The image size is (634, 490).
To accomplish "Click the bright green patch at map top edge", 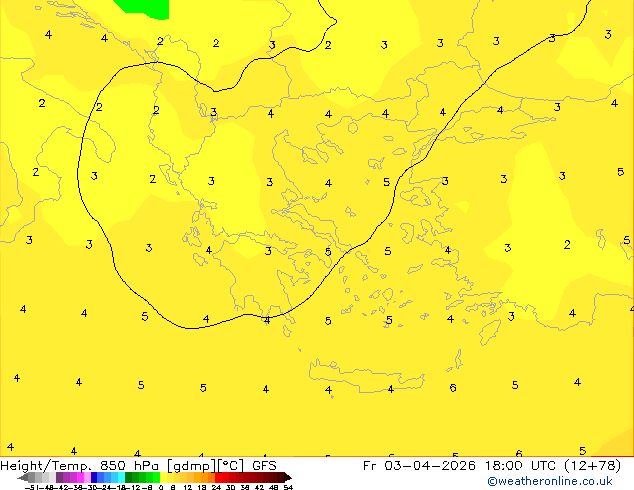I will coord(144,8).
